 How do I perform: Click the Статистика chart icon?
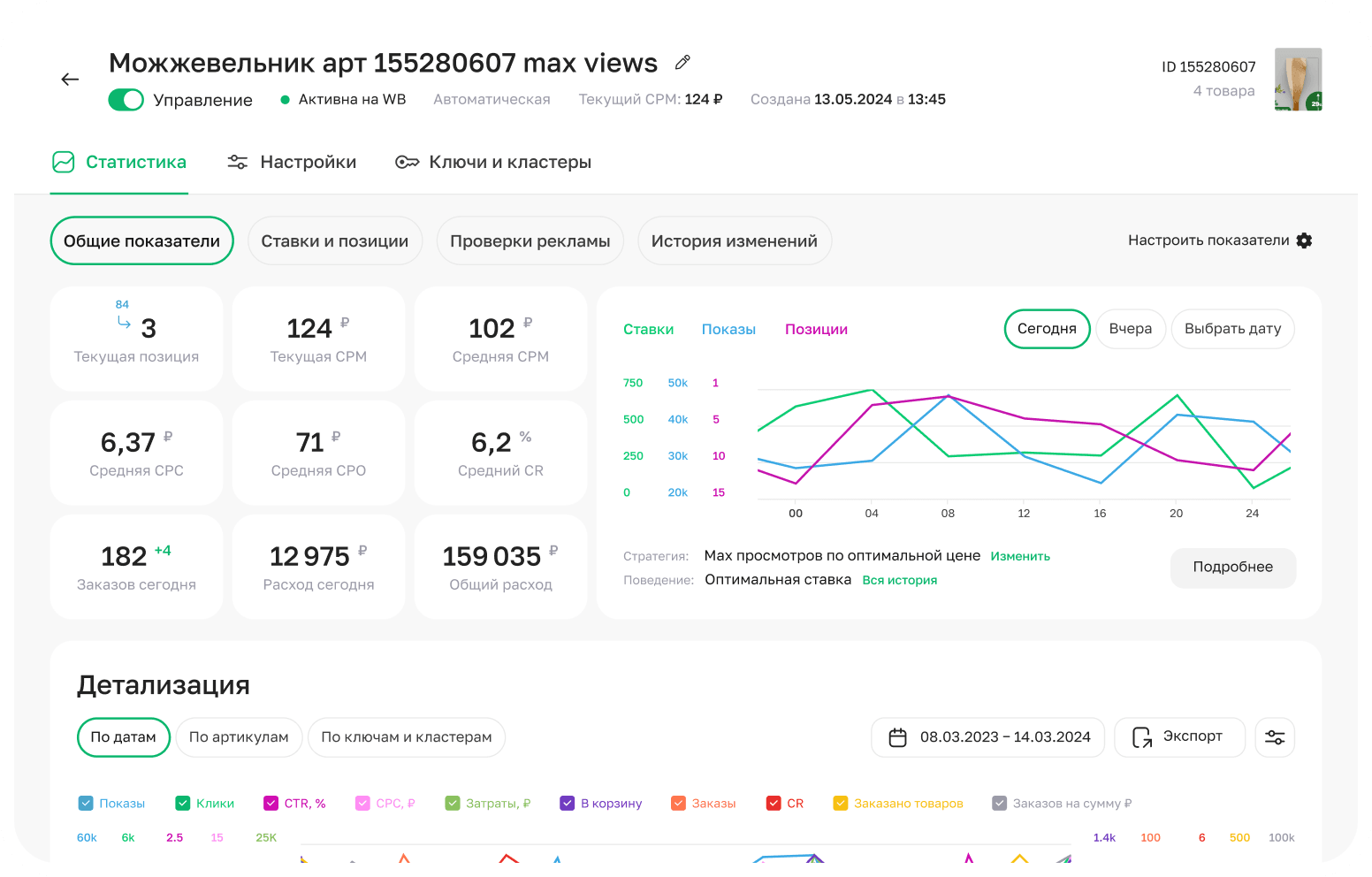(x=64, y=162)
